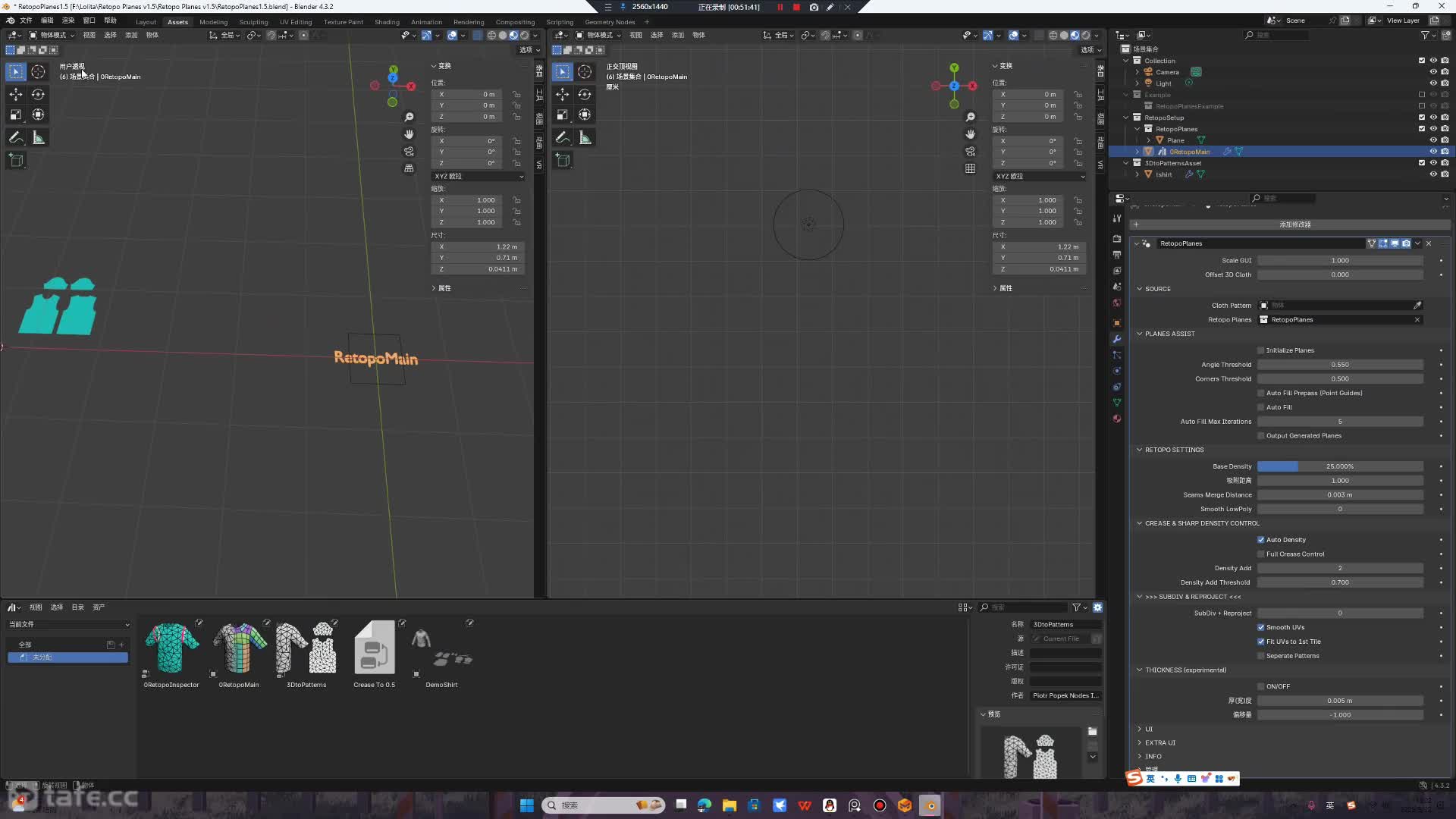Select the 3DtoPatterns asset thumbnail

[x=306, y=648]
